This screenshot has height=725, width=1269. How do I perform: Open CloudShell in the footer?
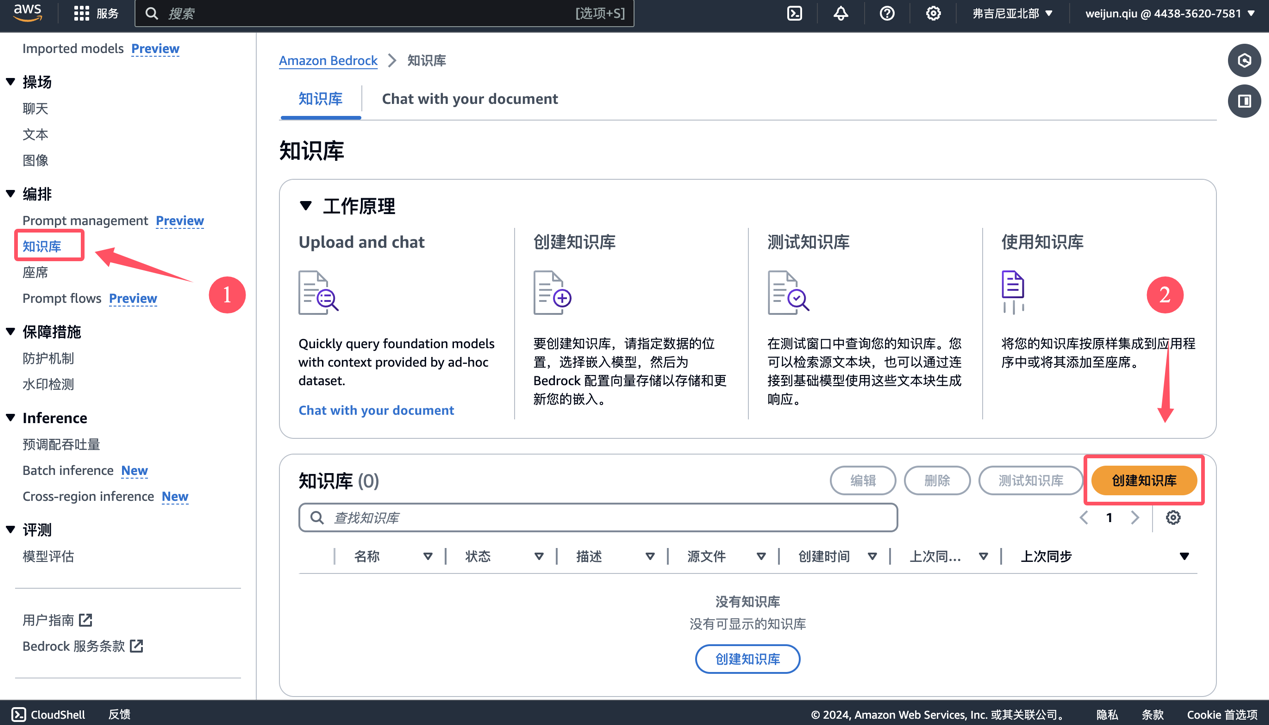click(x=48, y=714)
